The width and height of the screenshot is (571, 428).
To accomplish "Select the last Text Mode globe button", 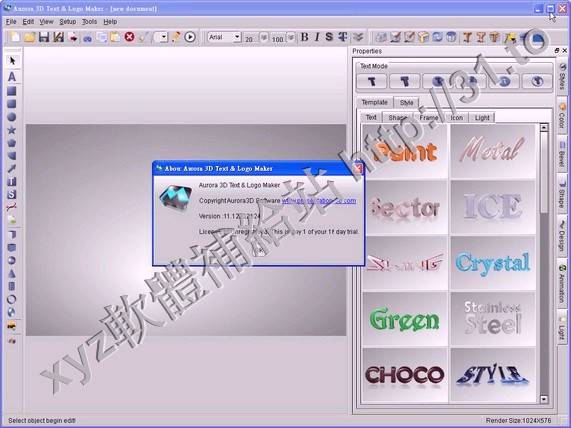I will (x=537, y=81).
